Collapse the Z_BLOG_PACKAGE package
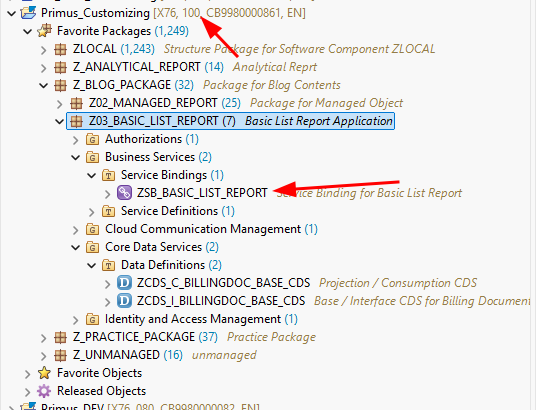The image size is (557, 410). pos(44,86)
